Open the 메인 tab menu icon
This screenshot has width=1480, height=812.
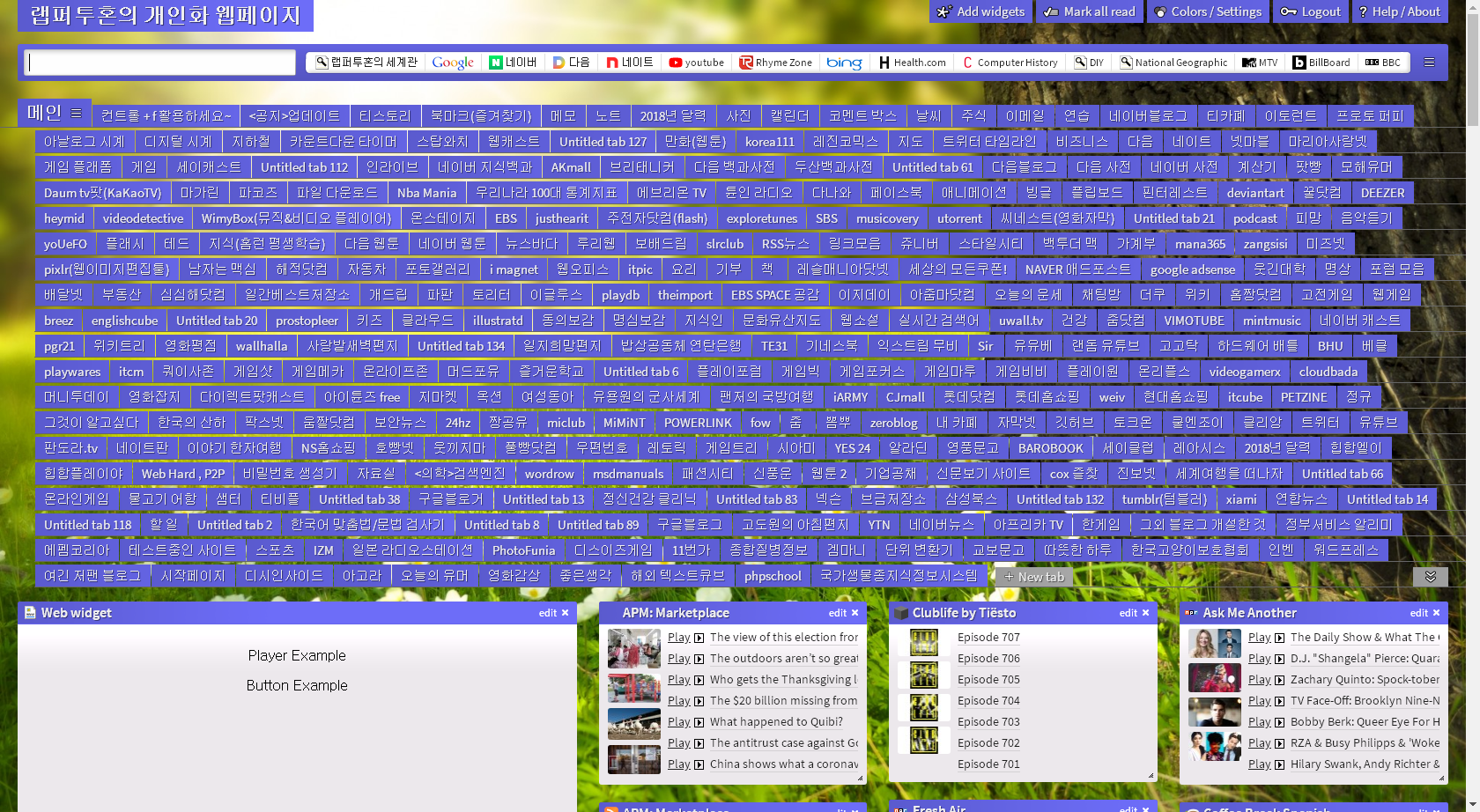click(77, 114)
